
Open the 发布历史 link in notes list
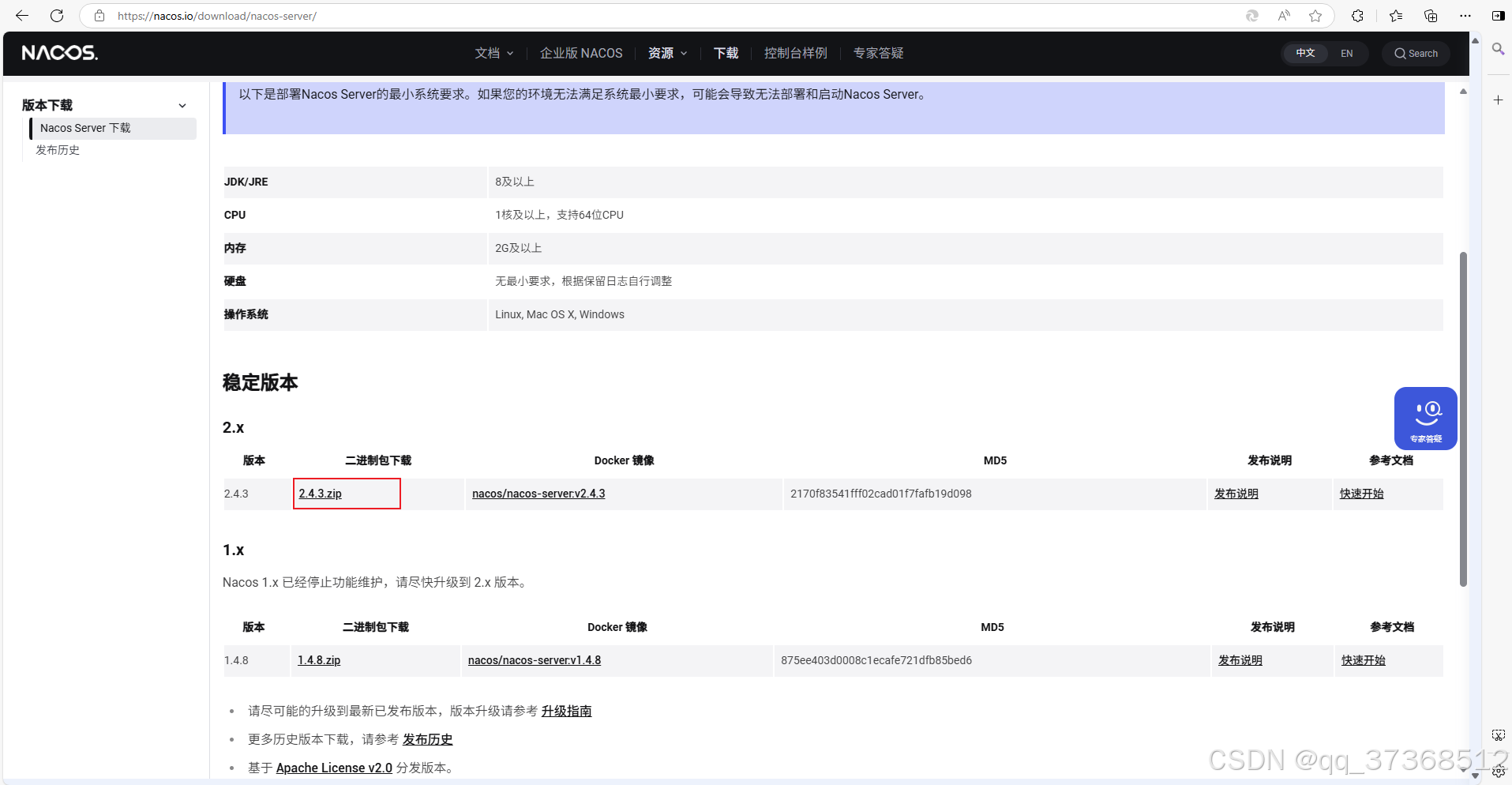click(x=428, y=739)
